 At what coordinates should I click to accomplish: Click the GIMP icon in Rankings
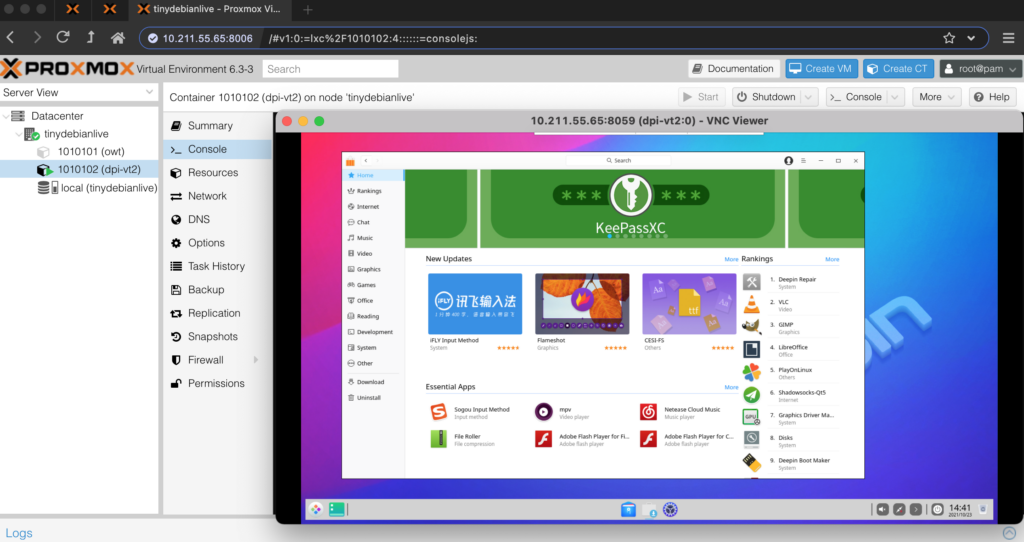point(752,326)
